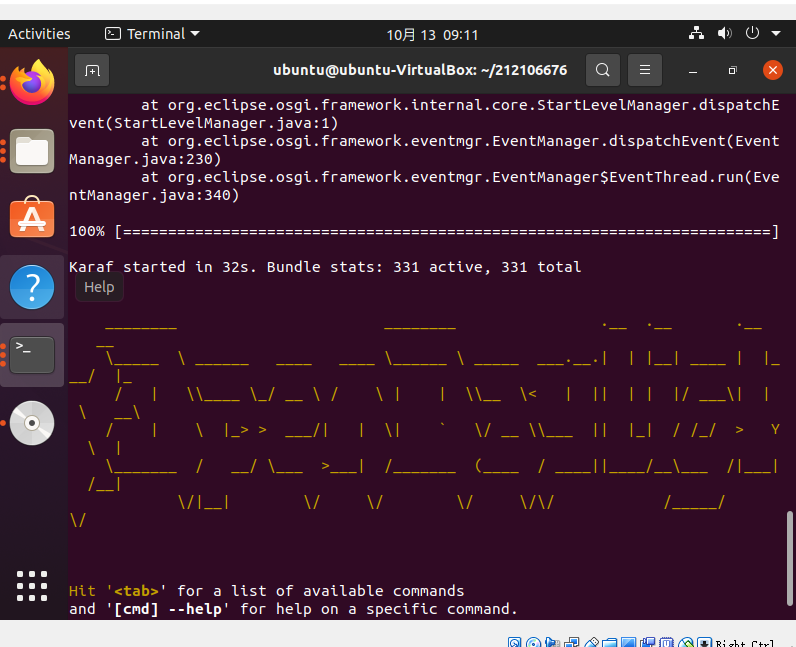The image size is (796, 647).
Task: Click VirtualBox hard disk activity icon
Action: click(514, 642)
